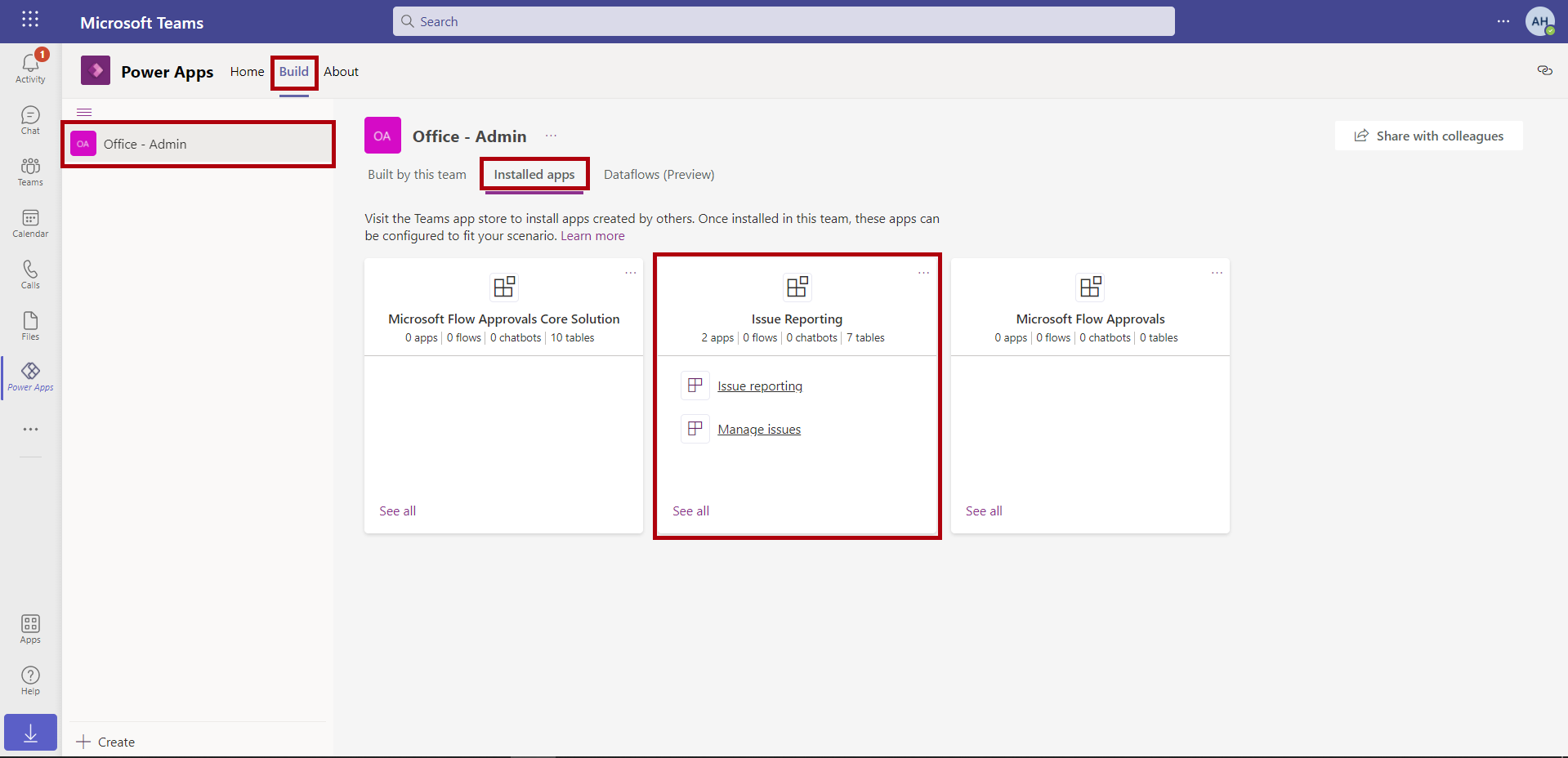The width and height of the screenshot is (1568, 758).
Task: Open the Manage issues app link
Action: click(759, 430)
